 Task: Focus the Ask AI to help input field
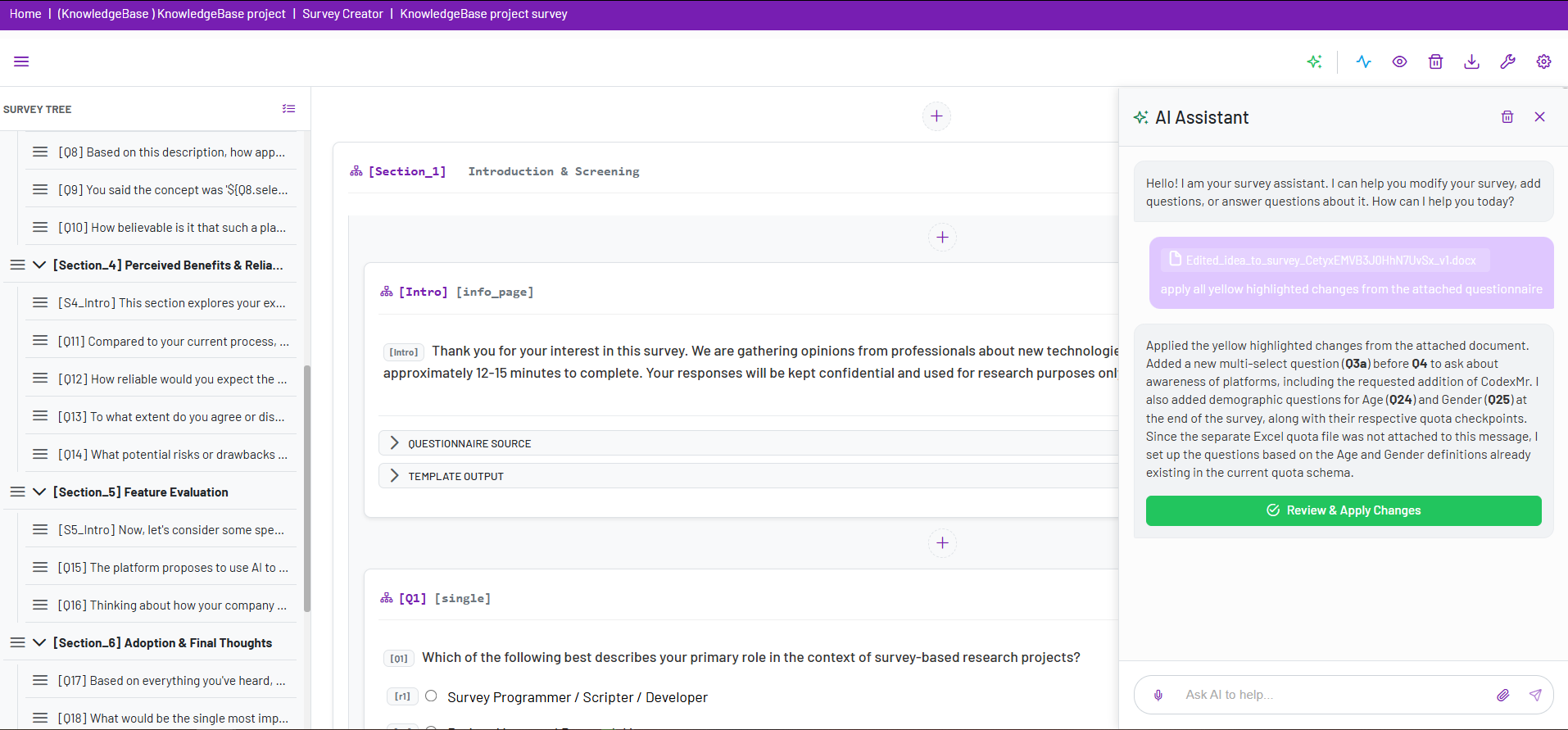point(1334,695)
